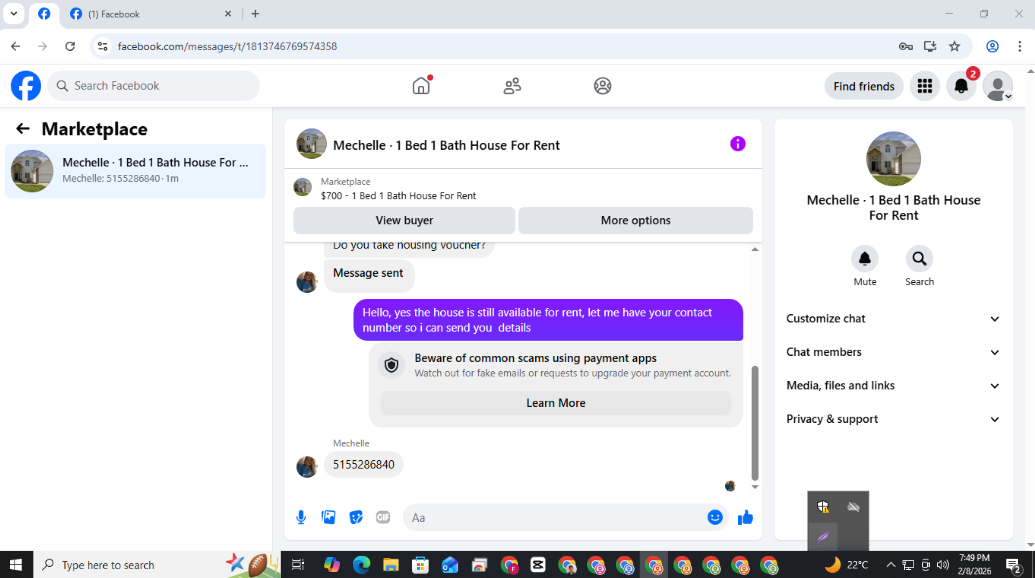
Task: Click Learn More about scams
Action: (556, 403)
